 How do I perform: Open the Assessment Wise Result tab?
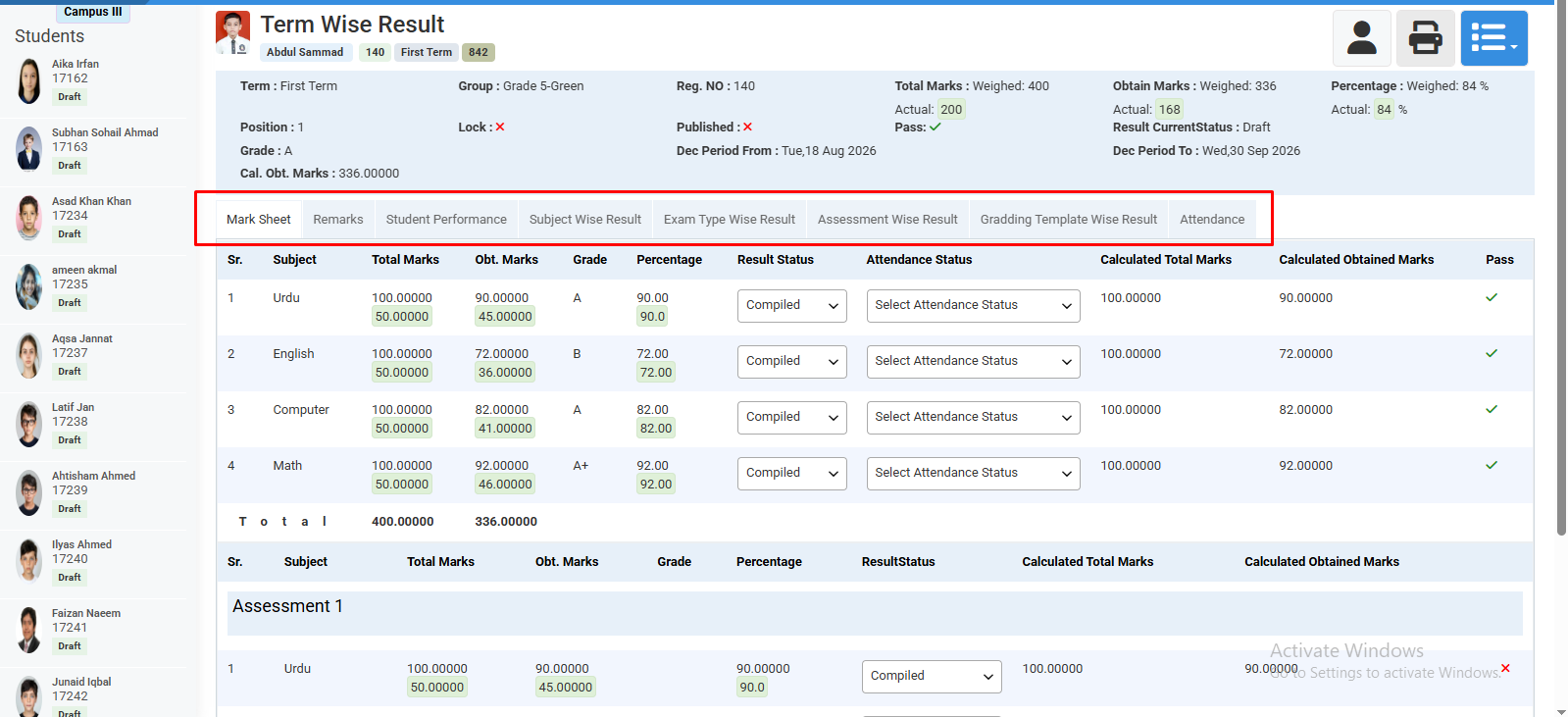pyautogui.click(x=887, y=220)
